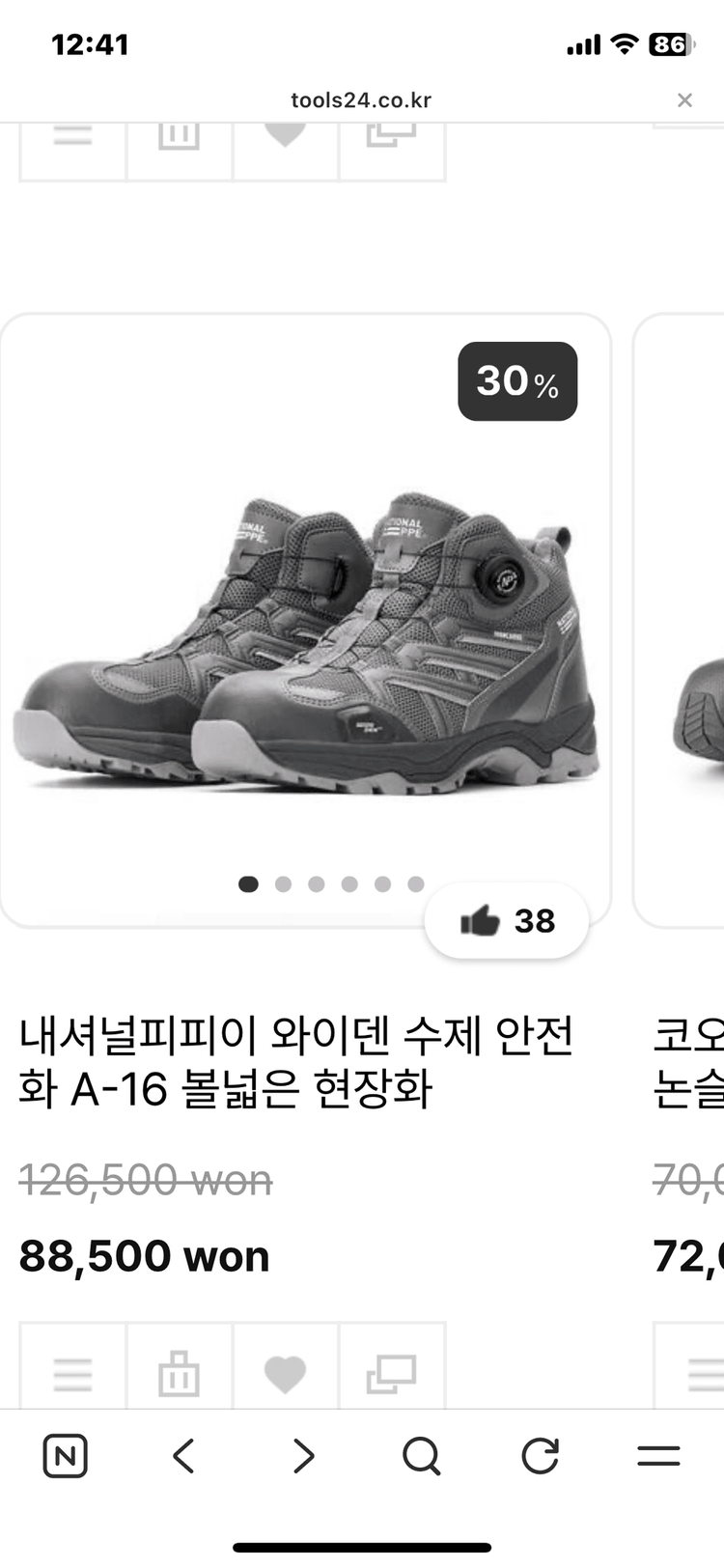Screen dimensions: 724x1568
Task: Go forward with the right arrow
Action: (x=303, y=1456)
